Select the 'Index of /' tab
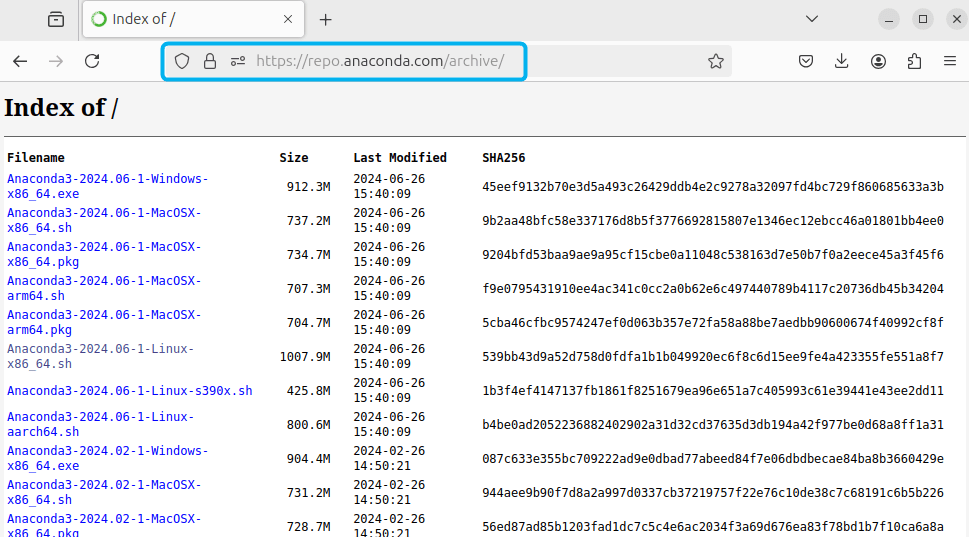Image resolution: width=969 pixels, height=537 pixels. [180, 19]
